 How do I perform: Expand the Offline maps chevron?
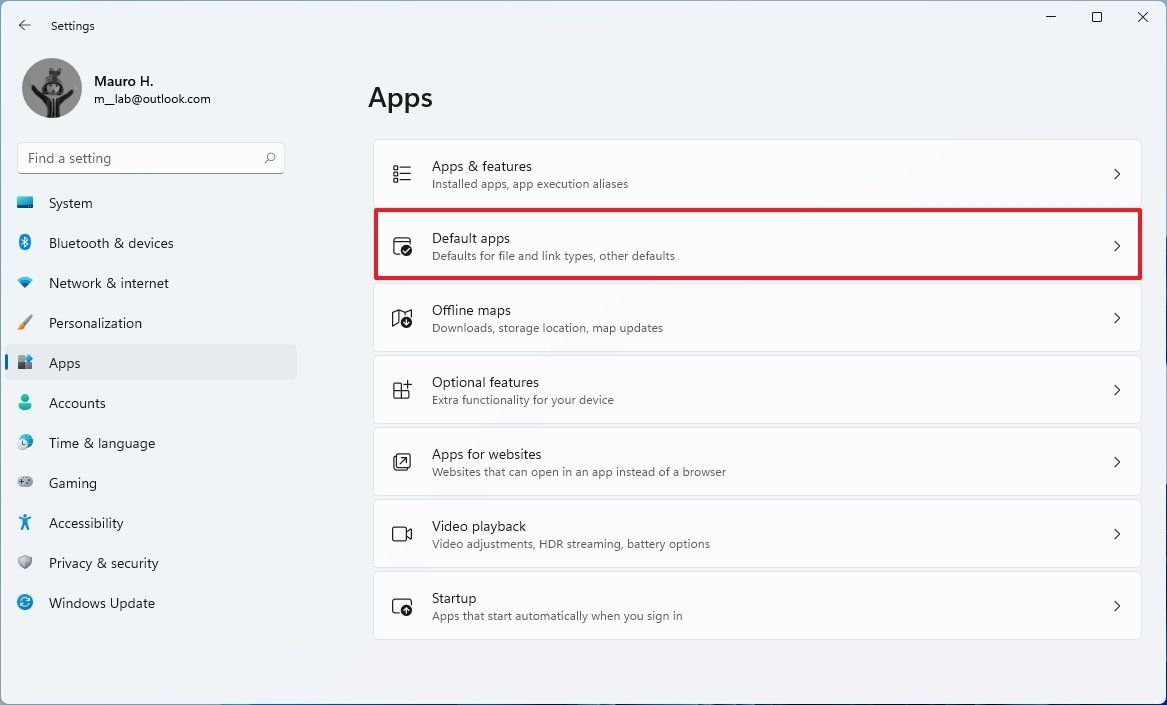point(1117,318)
